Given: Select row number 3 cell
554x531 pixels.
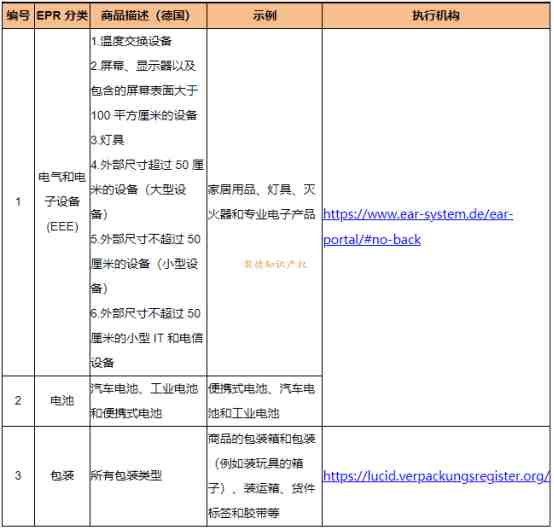Looking at the screenshot, I should [x=18, y=477].
